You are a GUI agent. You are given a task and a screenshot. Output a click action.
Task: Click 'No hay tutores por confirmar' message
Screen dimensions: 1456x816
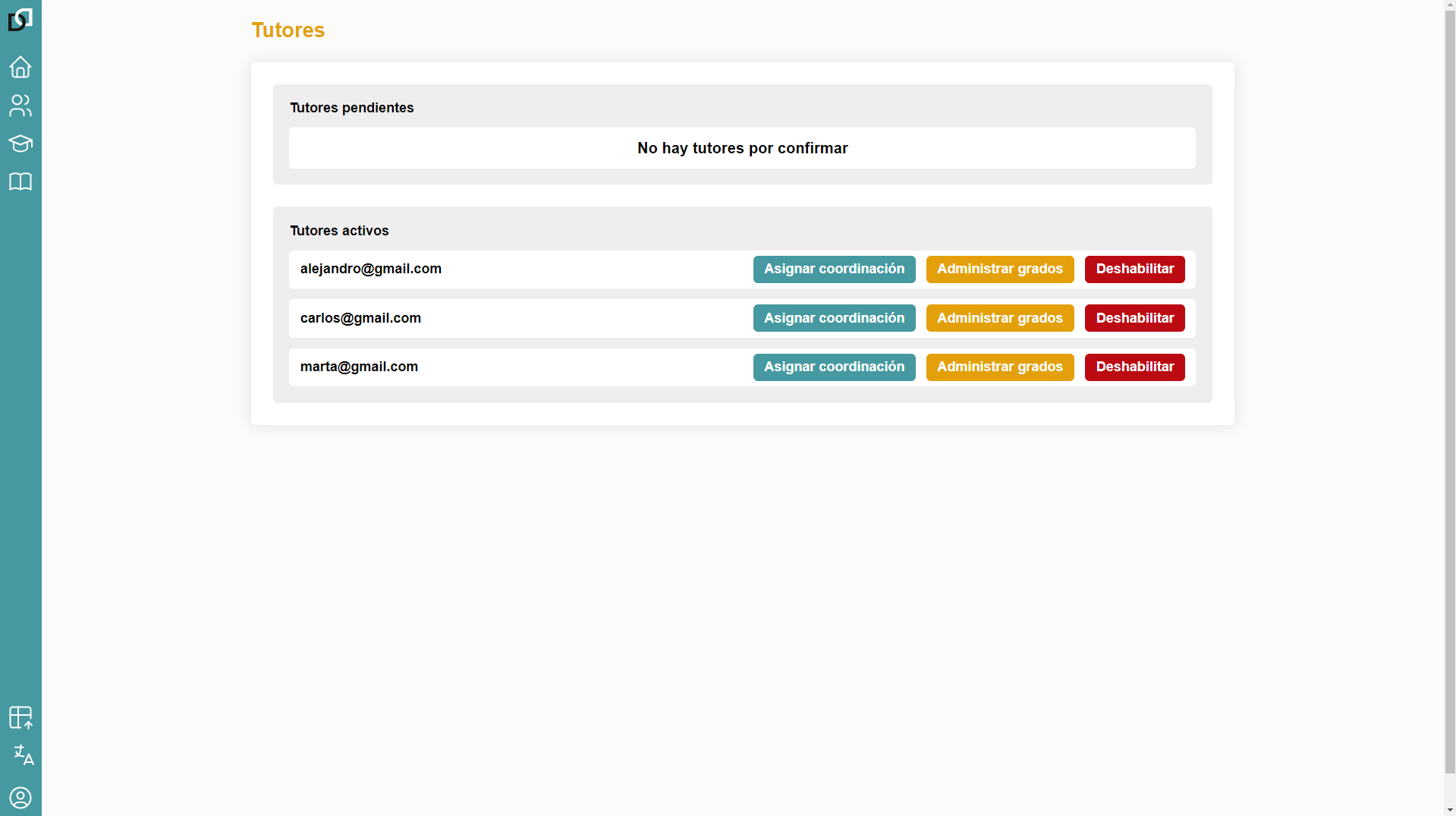(742, 148)
